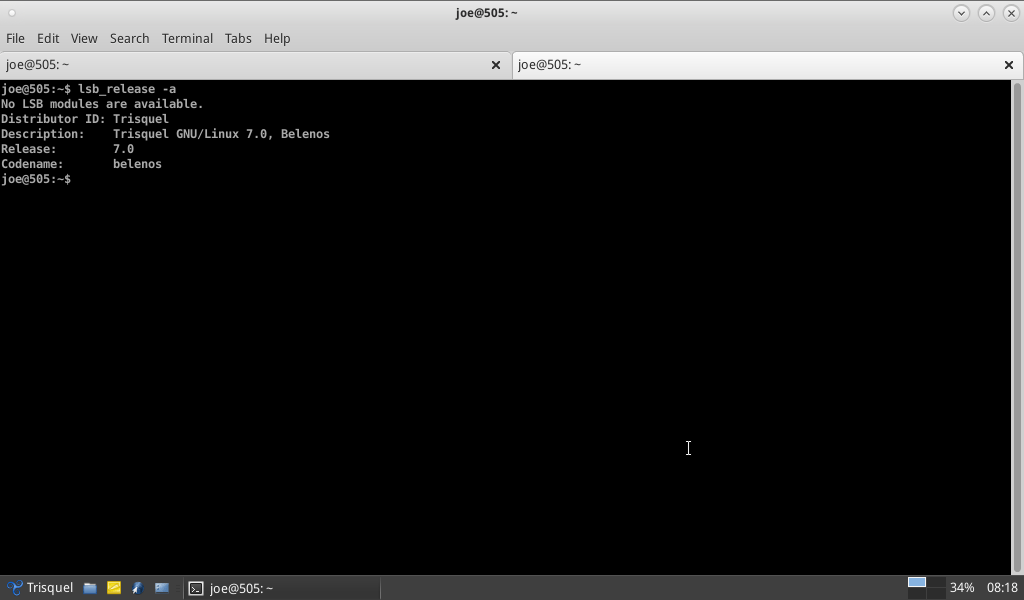Image resolution: width=1024 pixels, height=600 pixels.
Task: Maximize the terminal window
Action: [x=986, y=13]
